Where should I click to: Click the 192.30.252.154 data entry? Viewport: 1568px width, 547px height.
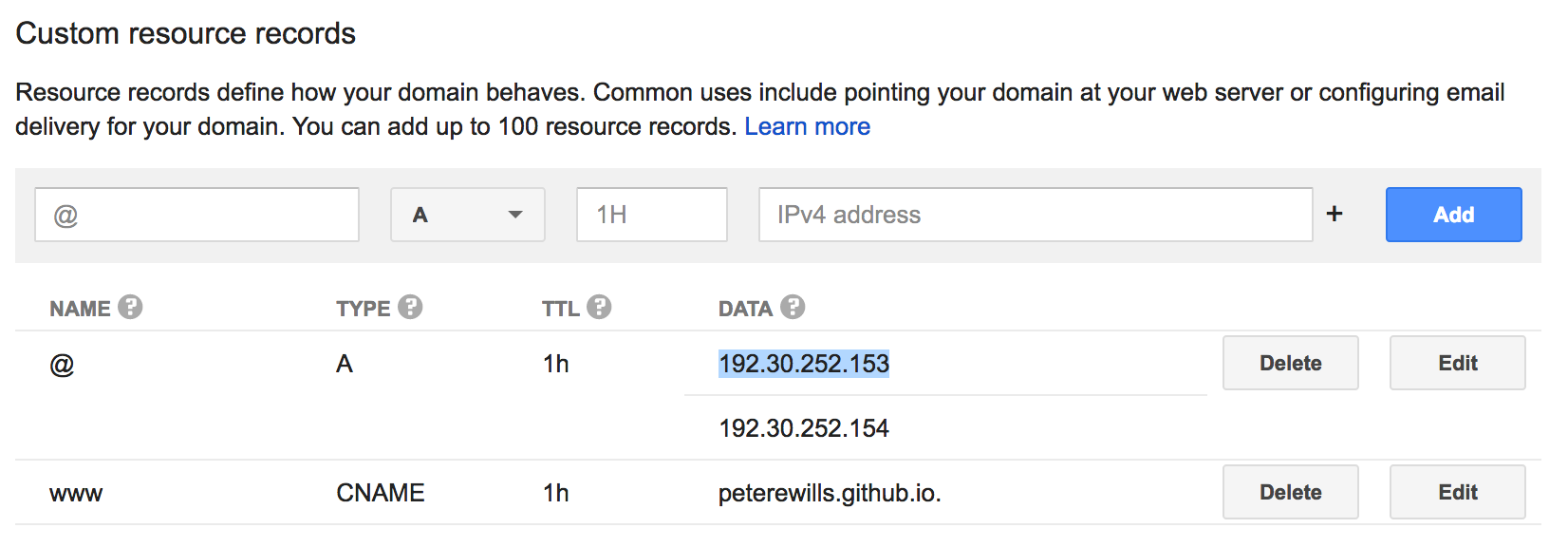click(x=804, y=428)
